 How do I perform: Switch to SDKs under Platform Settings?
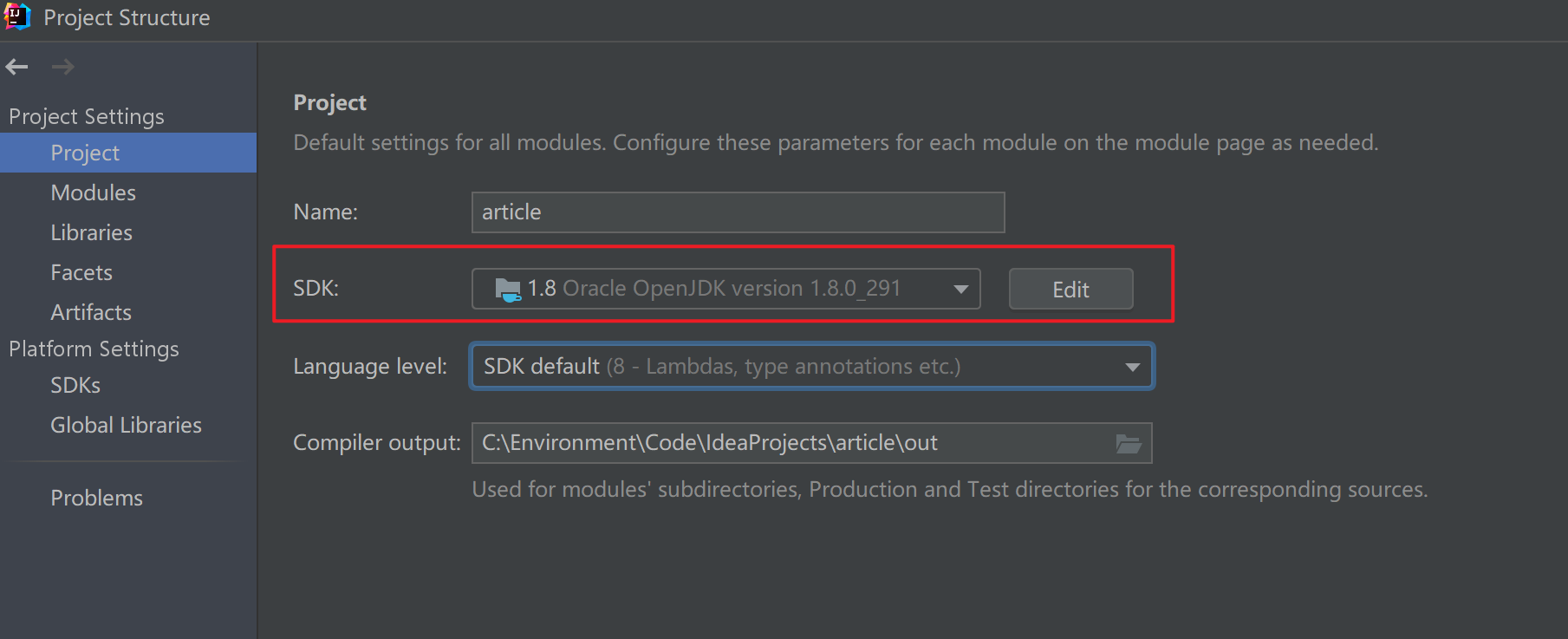[75, 386]
